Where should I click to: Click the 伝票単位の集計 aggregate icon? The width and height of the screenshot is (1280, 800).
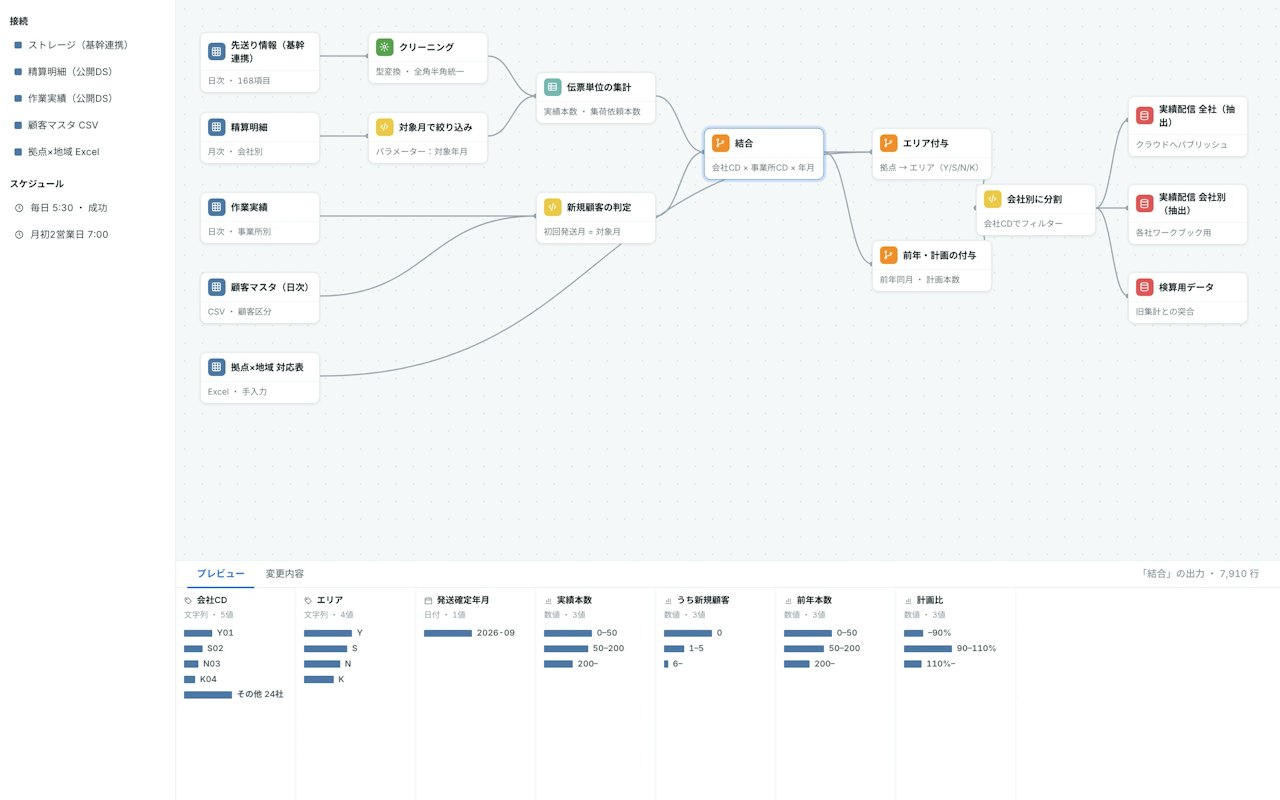click(x=552, y=87)
